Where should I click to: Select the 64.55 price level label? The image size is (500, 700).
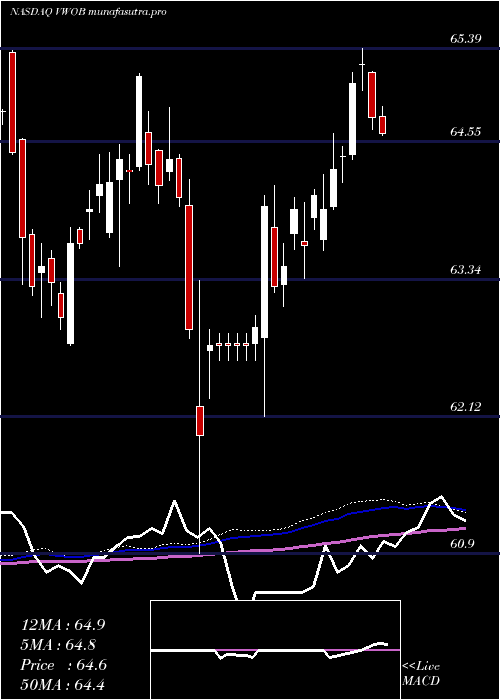(x=466, y=132)
